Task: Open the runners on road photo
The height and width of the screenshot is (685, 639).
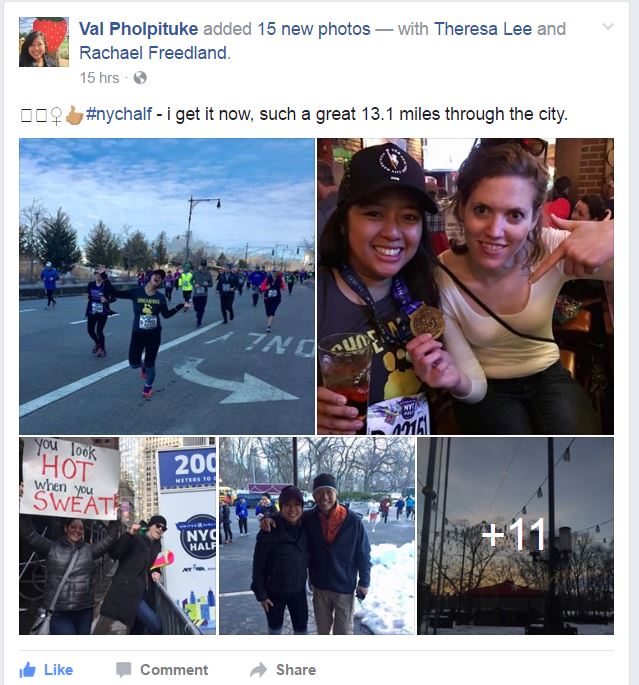Action: tap(167, 286)
